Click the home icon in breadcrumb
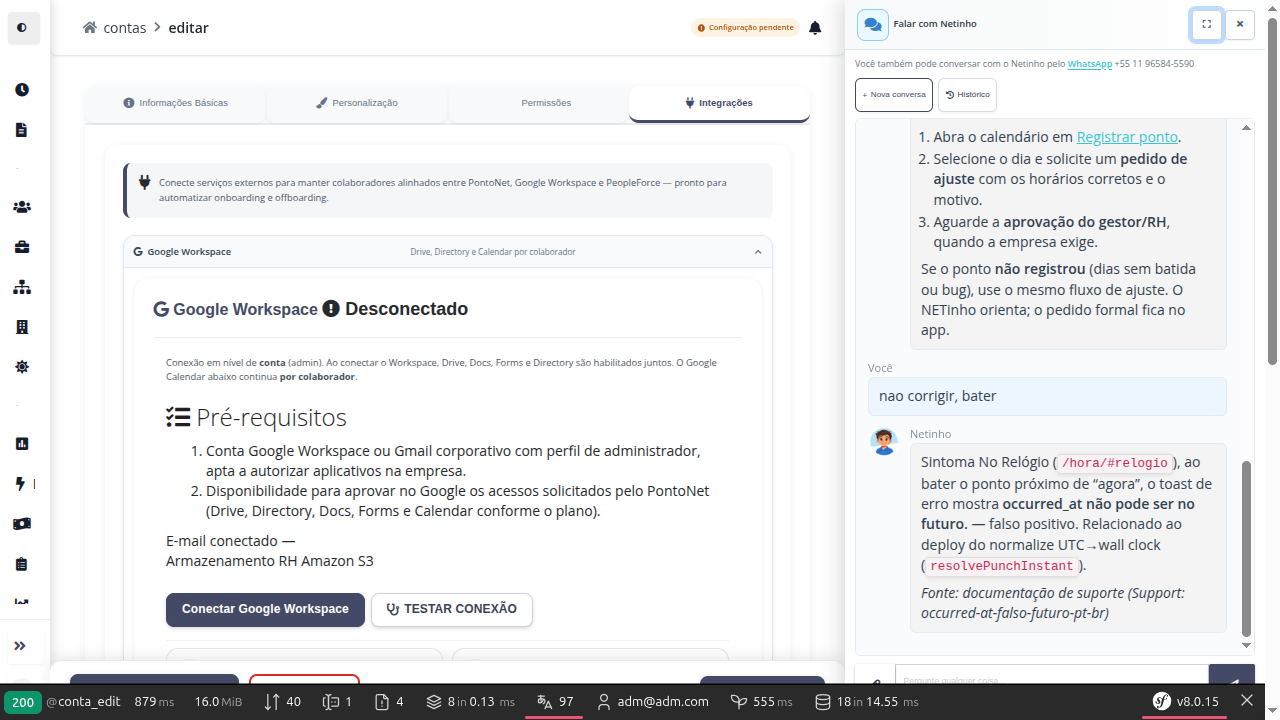 click(90, 28)
